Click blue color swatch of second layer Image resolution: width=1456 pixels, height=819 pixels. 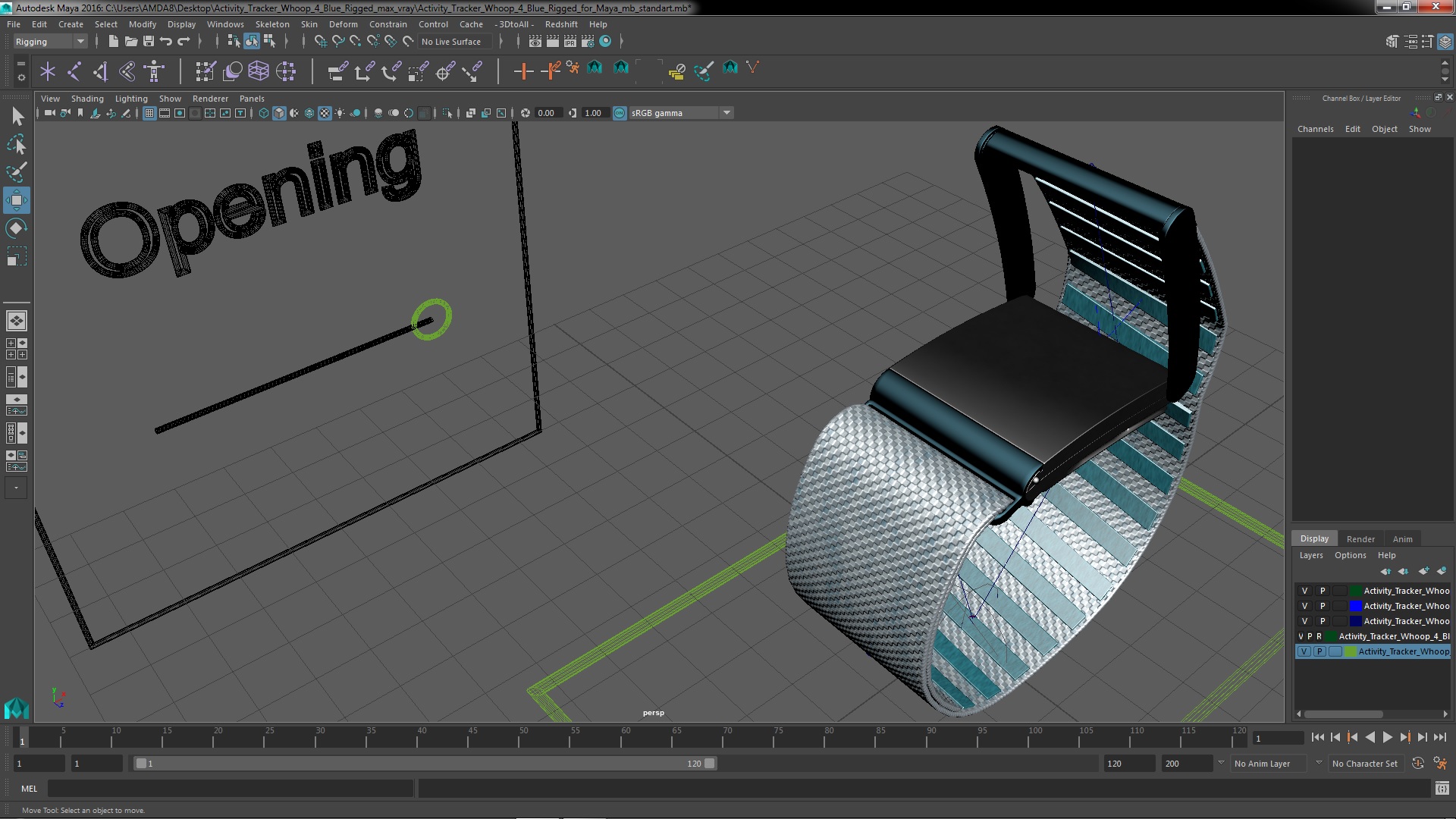click(1355, 606)
